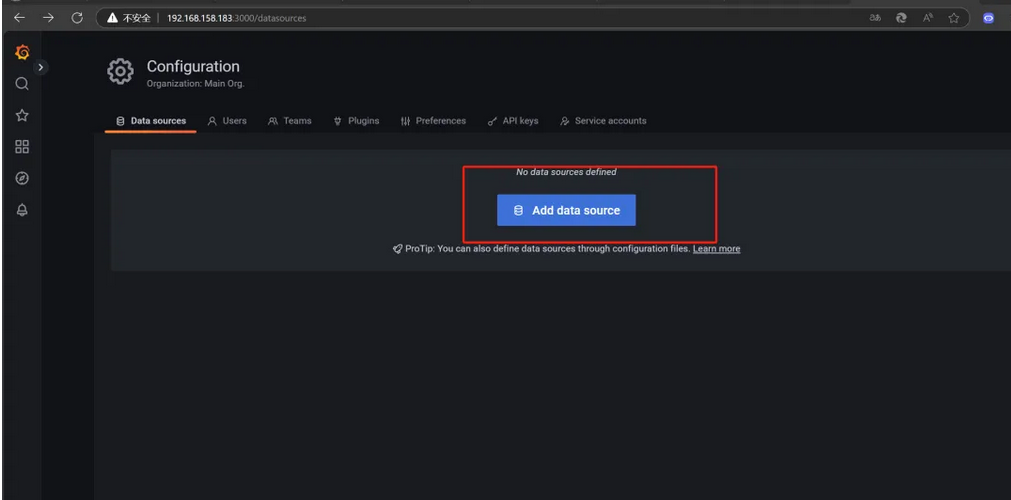Open the Explore compass icon
The image size is (1011, 500).
[x=22, y=178]
